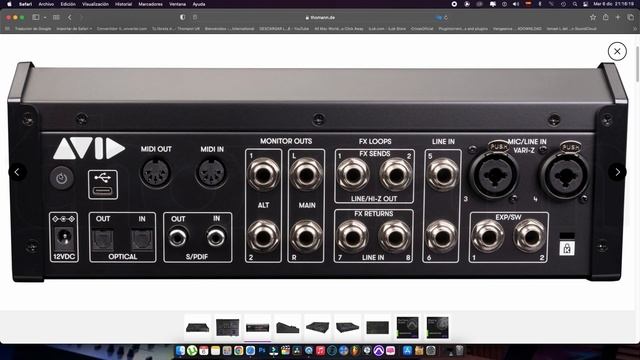Go forward to the next page
Viewport: 640px width, 360px height.
(81, 18)
